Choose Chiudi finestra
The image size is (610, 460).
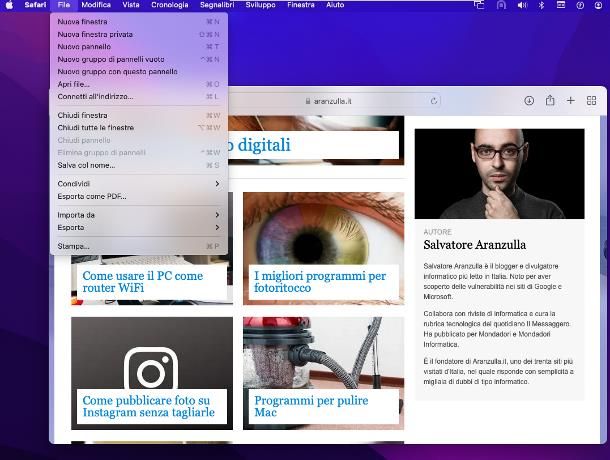pos(139,115)
